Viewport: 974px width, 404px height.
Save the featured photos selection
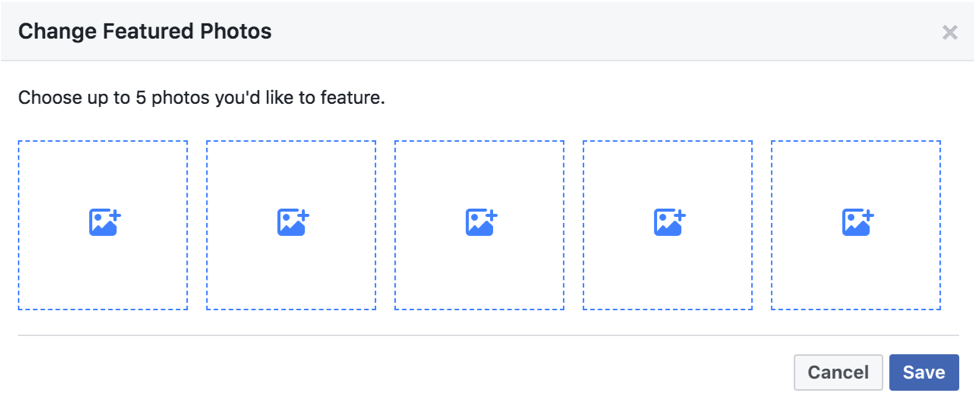point(924,372)
